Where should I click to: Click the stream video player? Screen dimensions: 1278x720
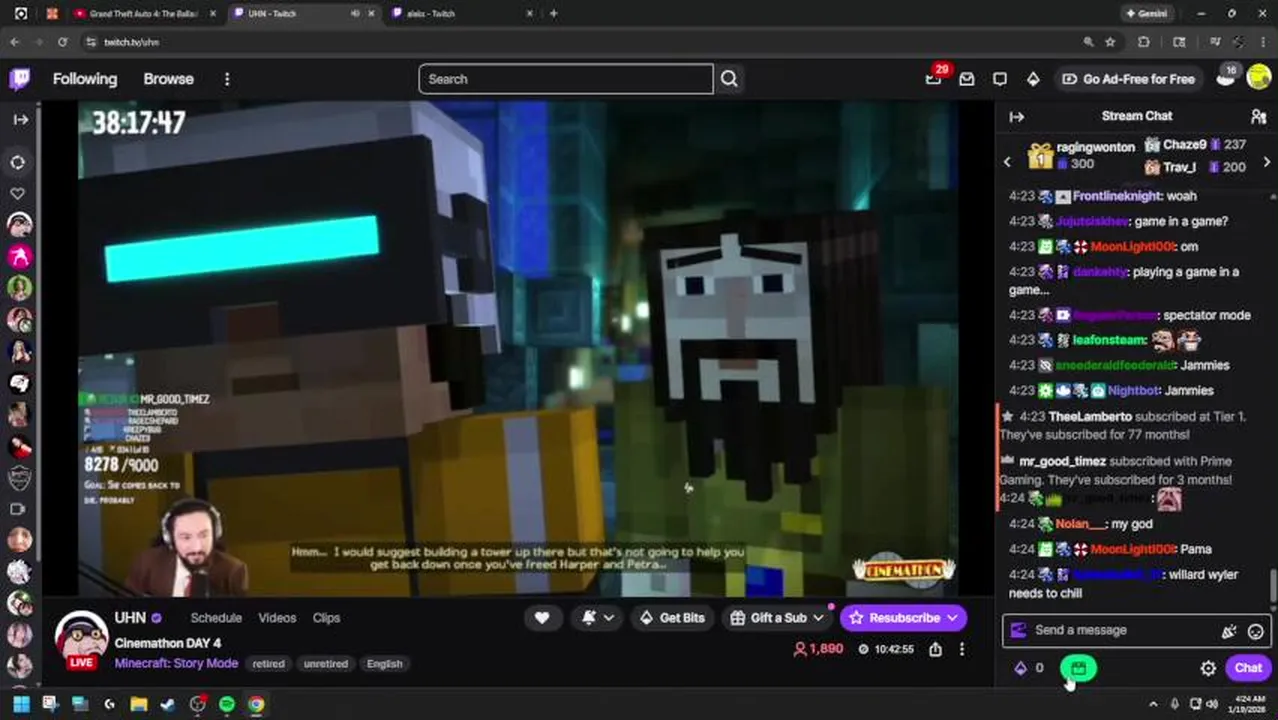coord(518,348)
